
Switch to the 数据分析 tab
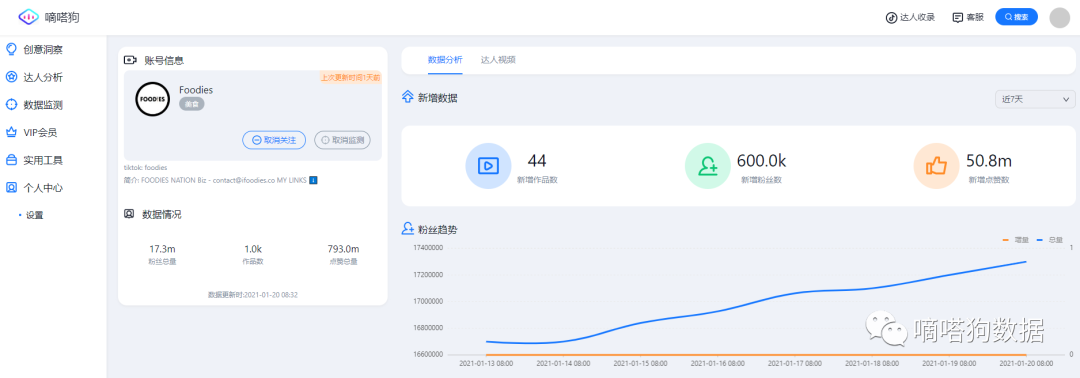[x=445, y=60]
